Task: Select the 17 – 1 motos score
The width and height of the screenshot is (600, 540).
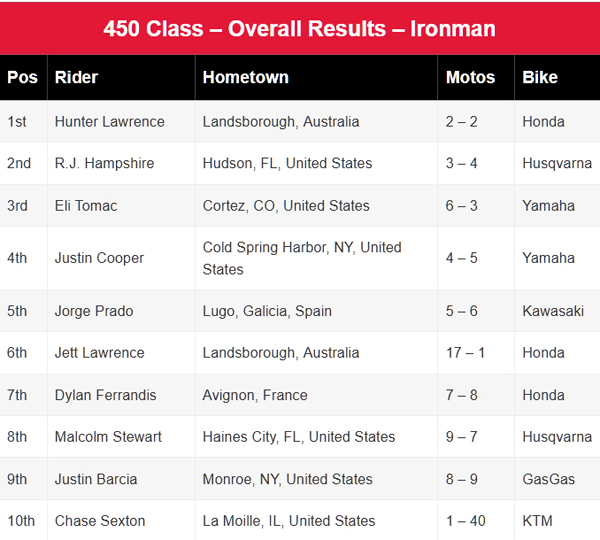Action: click(x=467, y=353)
